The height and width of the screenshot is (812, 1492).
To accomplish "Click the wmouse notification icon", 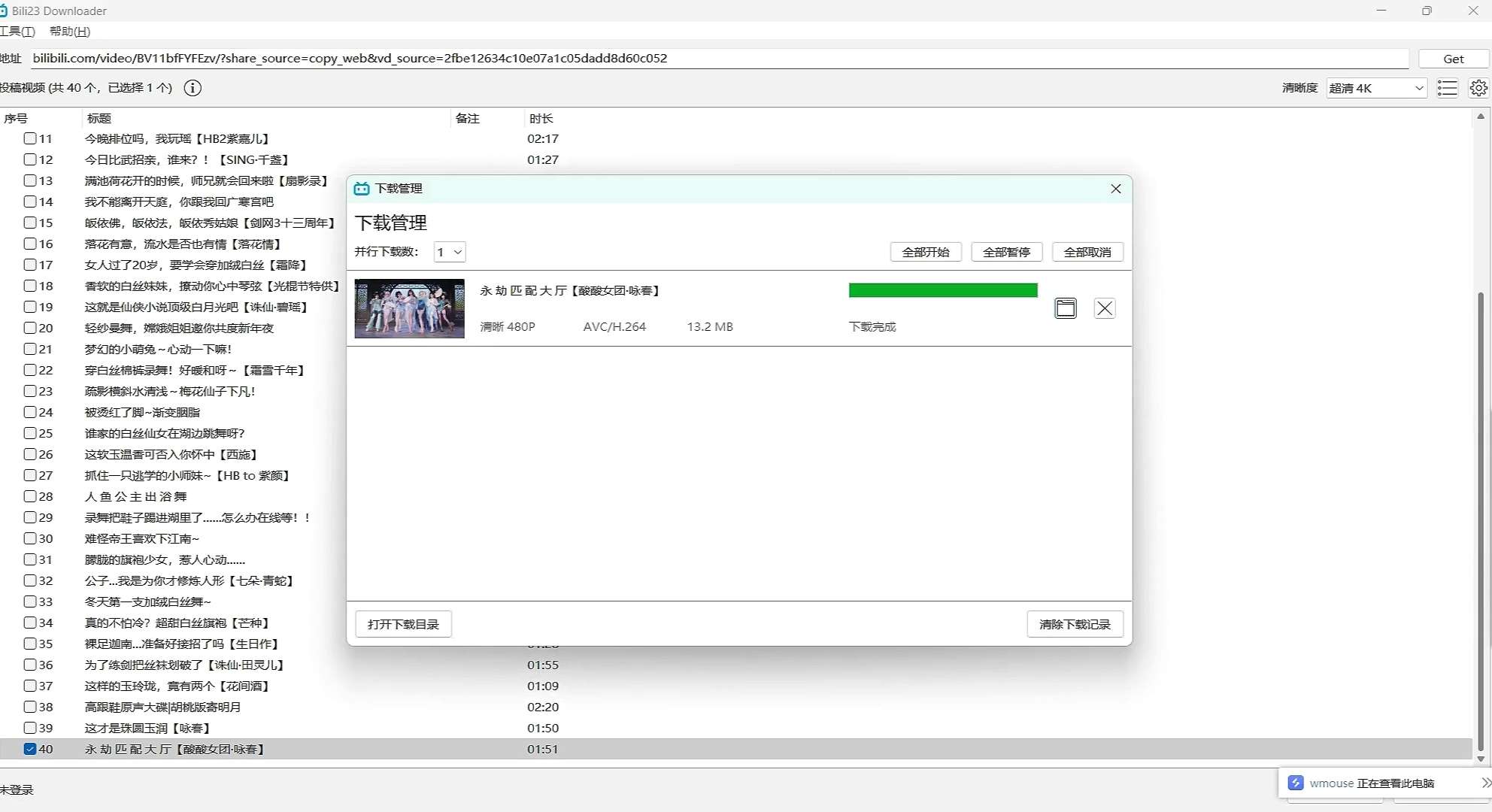I will click(x=1296, y=783).
